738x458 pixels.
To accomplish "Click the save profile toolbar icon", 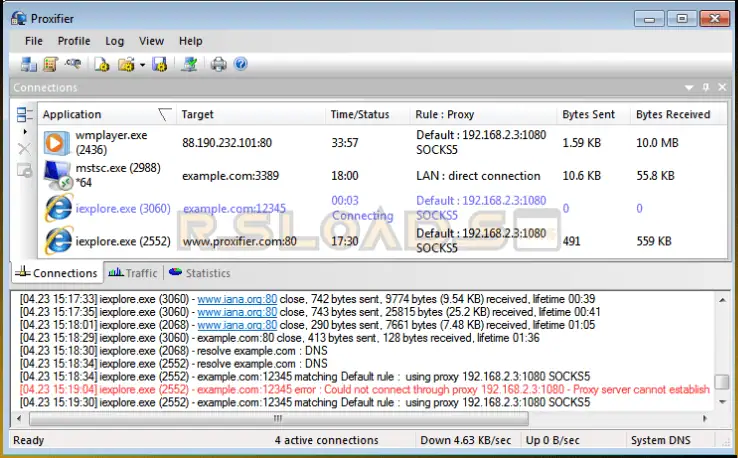I will [x=159, y=64].
